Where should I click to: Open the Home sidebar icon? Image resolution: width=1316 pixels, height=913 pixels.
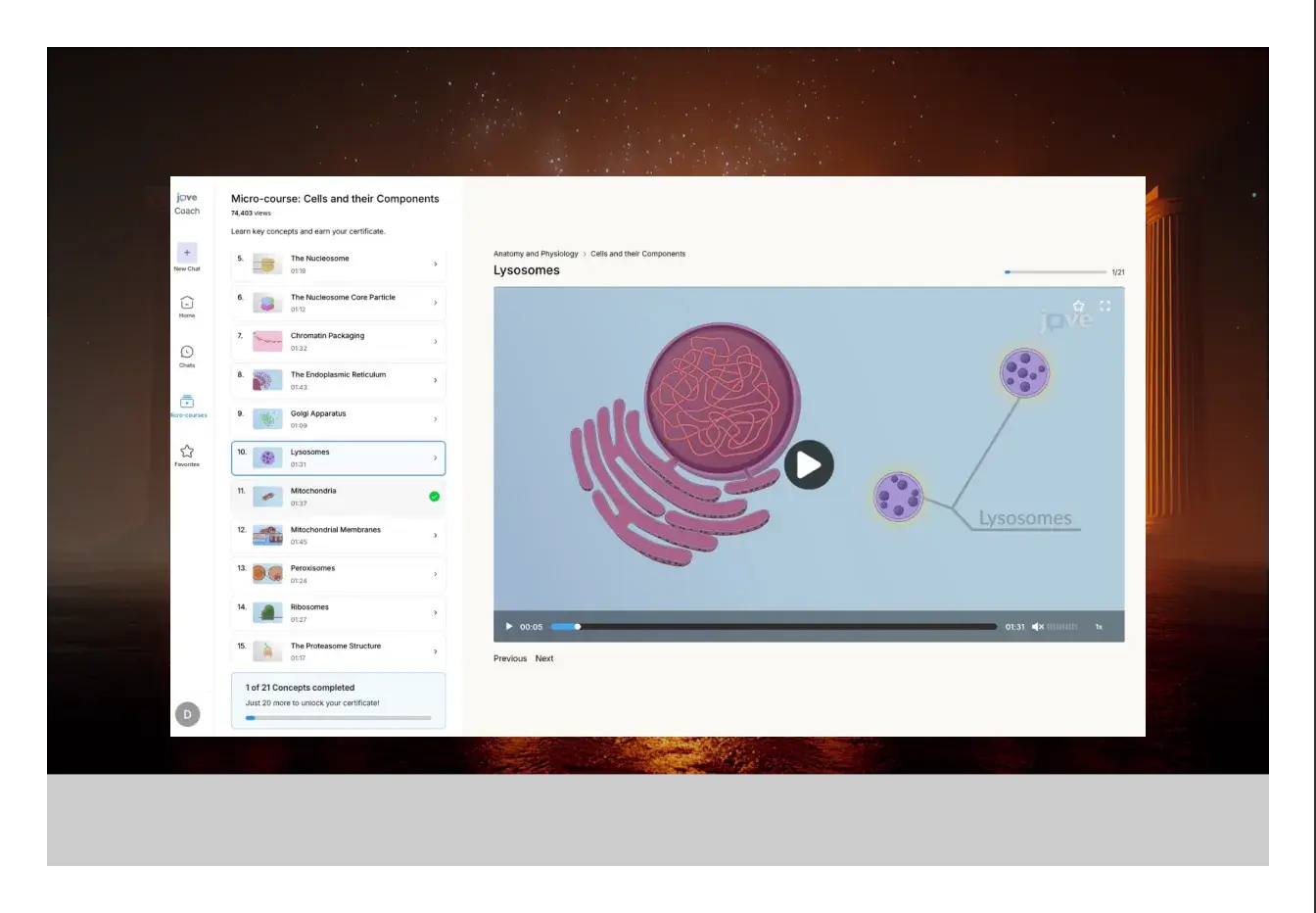pos(187,303)
